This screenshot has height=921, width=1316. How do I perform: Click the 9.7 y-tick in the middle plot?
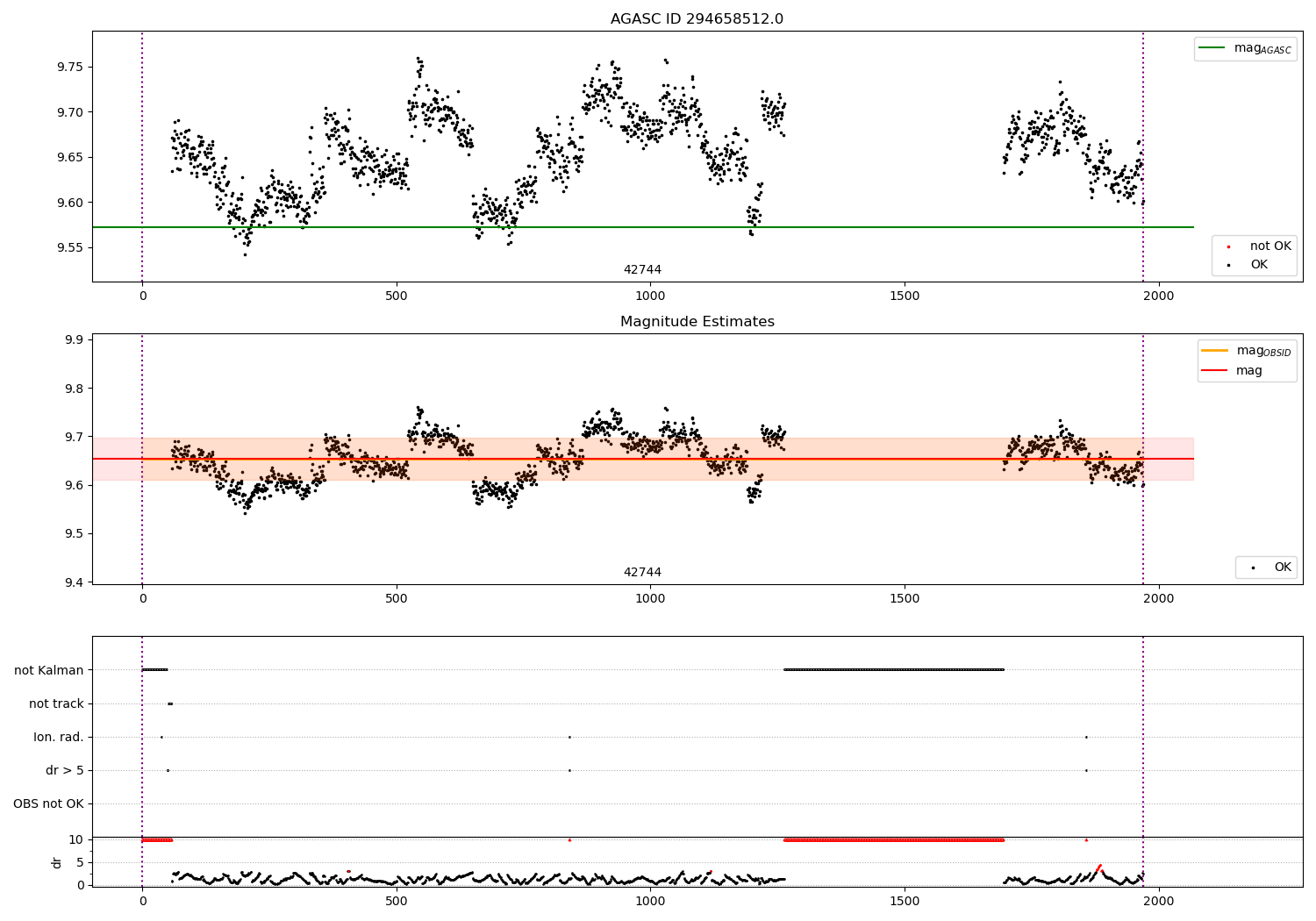point(74,437)
